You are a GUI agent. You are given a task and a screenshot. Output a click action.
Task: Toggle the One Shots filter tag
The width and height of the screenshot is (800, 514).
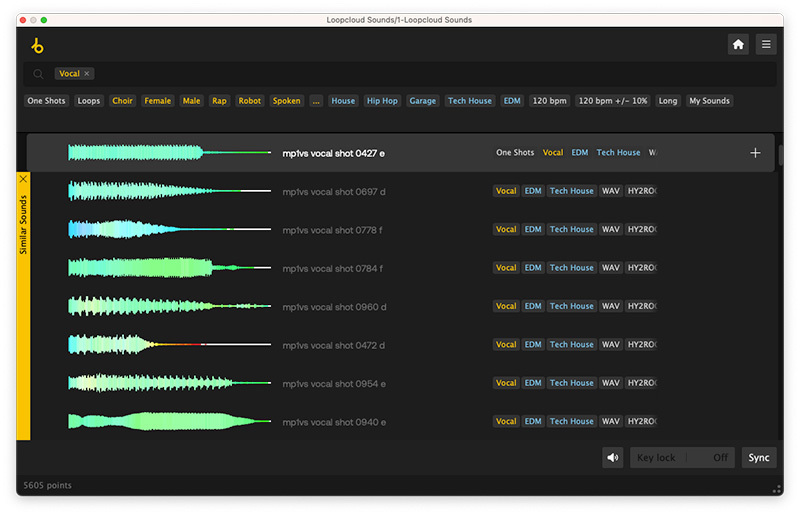click(x=47, y=101)
